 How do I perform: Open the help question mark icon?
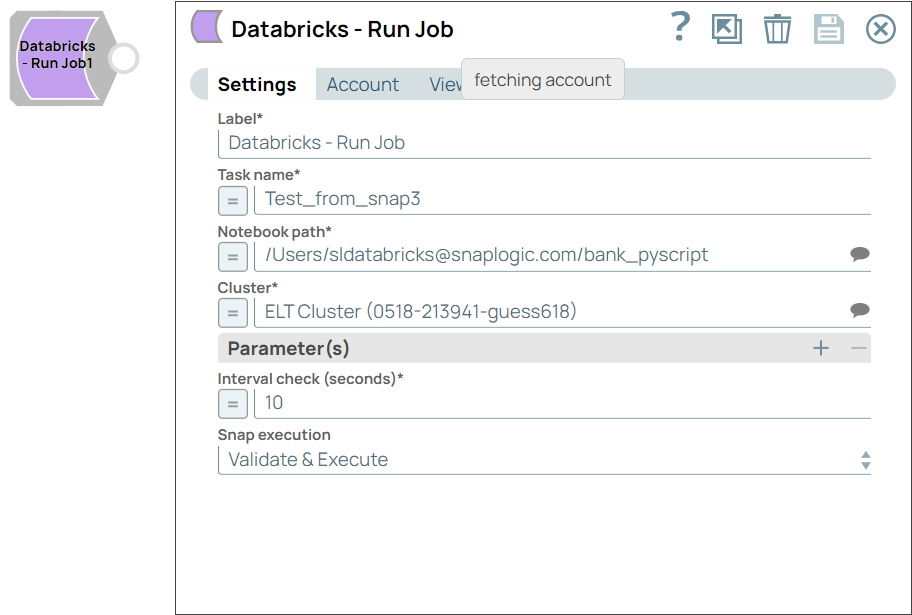tap(680, 28)
